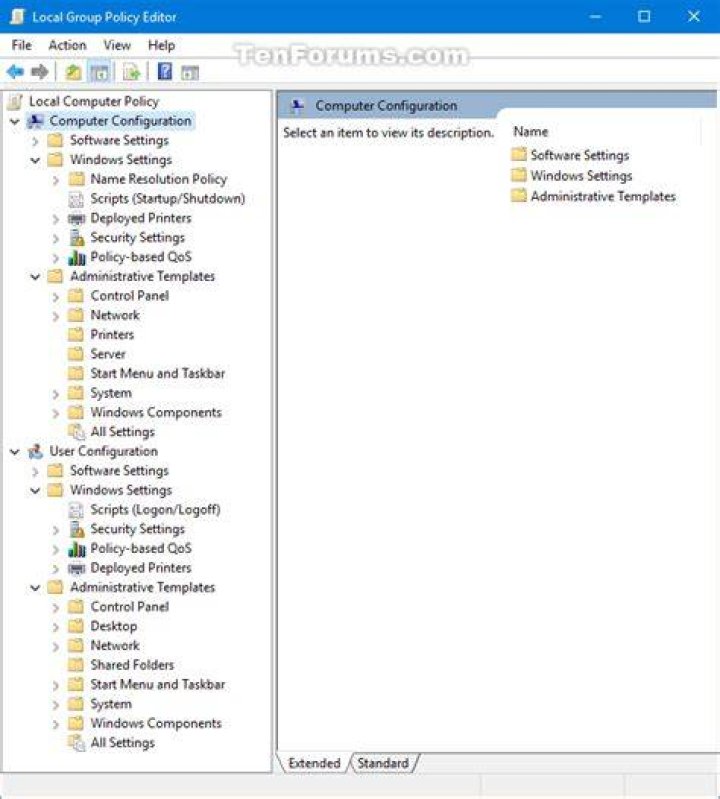
Task: Open the File menu
Action: pyautogui.click(x=21, y=45)
